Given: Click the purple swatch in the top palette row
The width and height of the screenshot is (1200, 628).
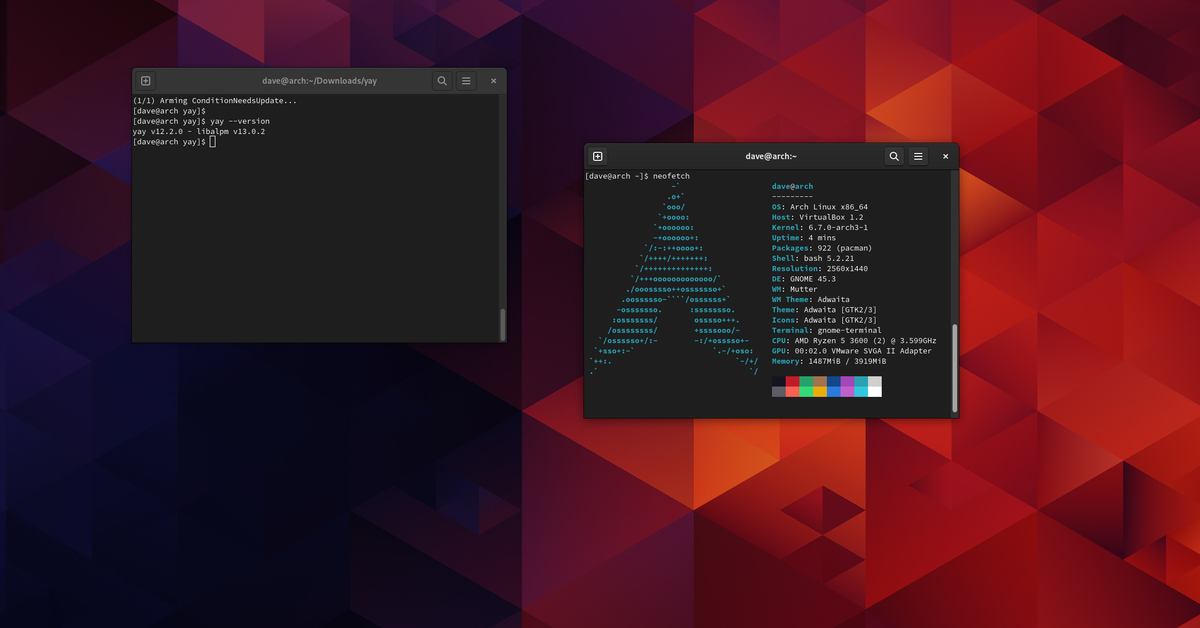Looking at the screenshot, I should tap(847, 381).
